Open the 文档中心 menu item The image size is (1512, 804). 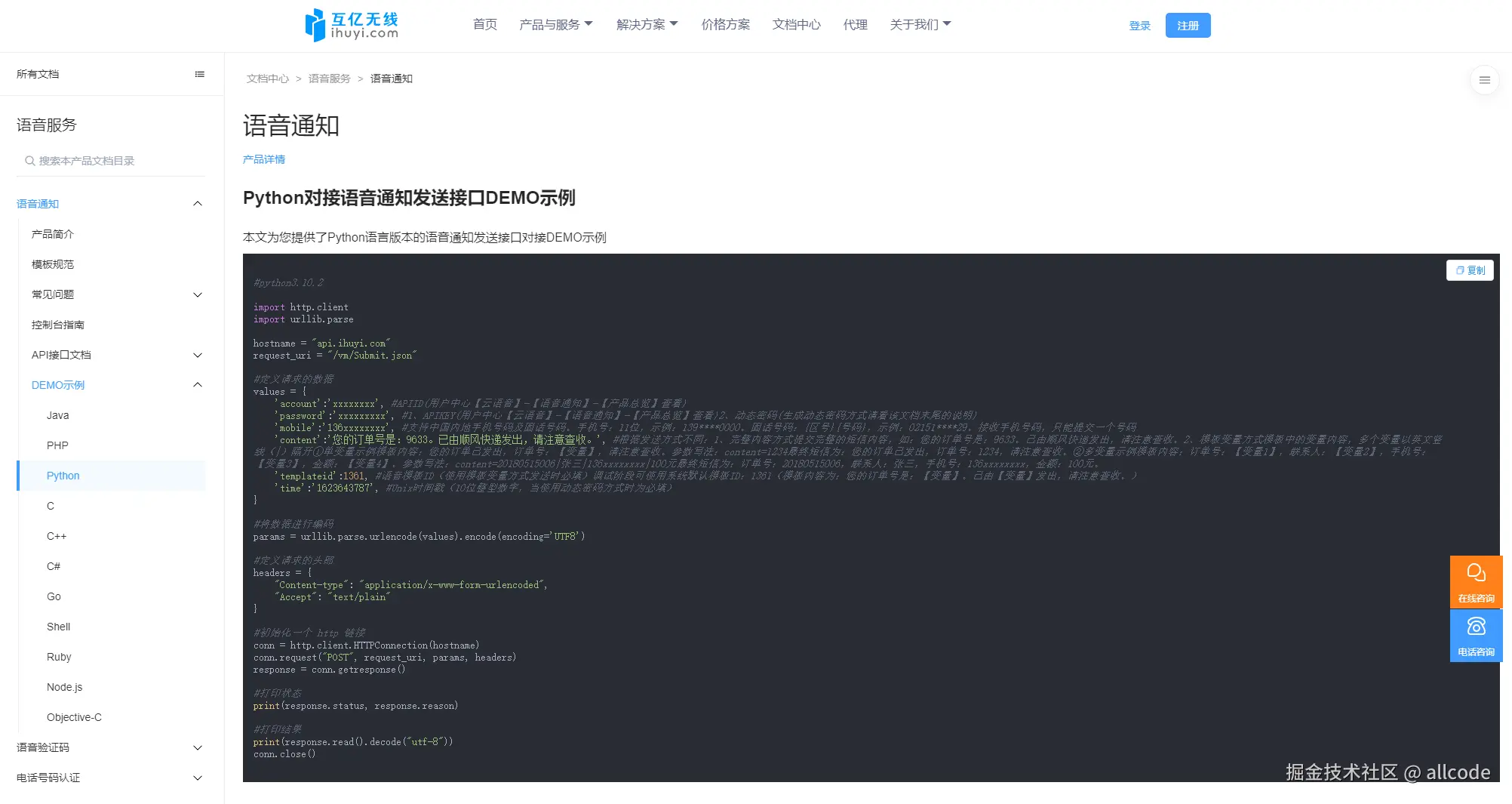(796, 23)
